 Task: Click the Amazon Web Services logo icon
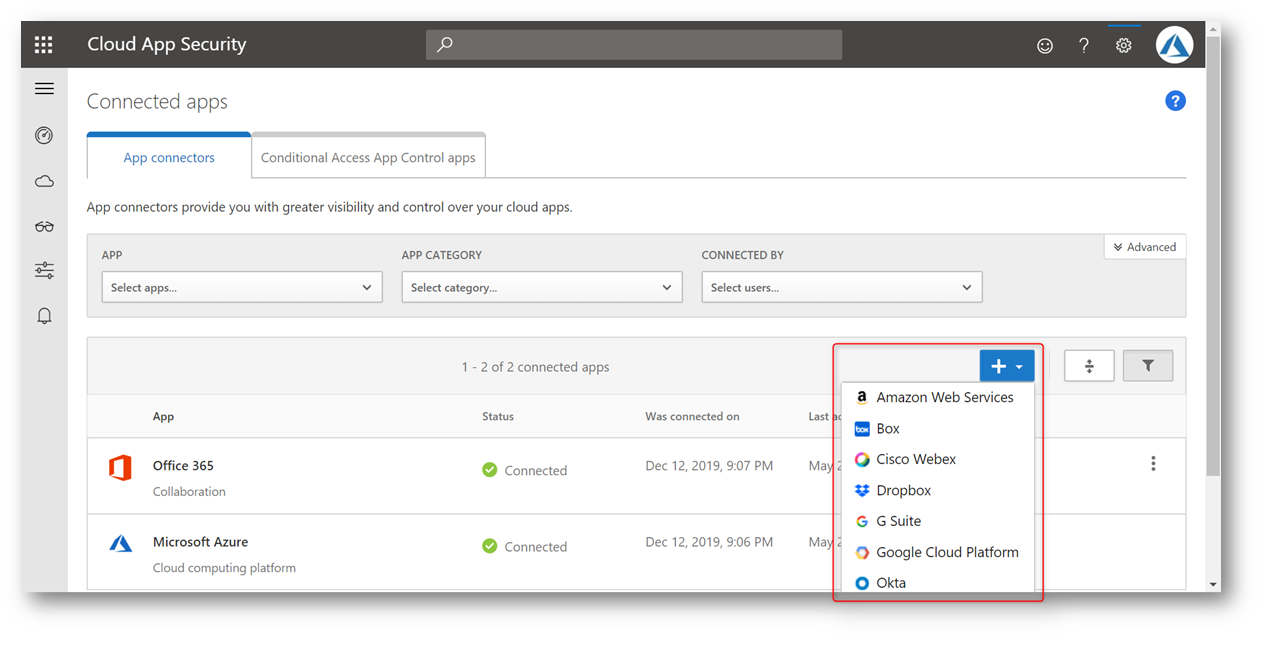point(862,397)
